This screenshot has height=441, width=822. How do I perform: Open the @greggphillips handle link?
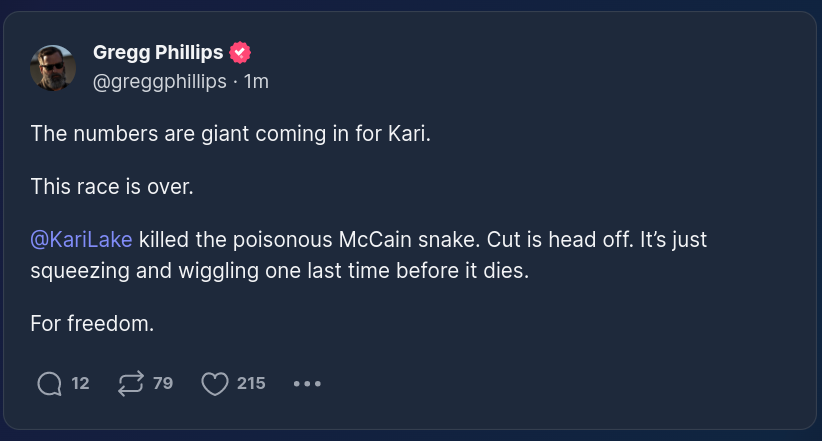[x=159, y=81]
